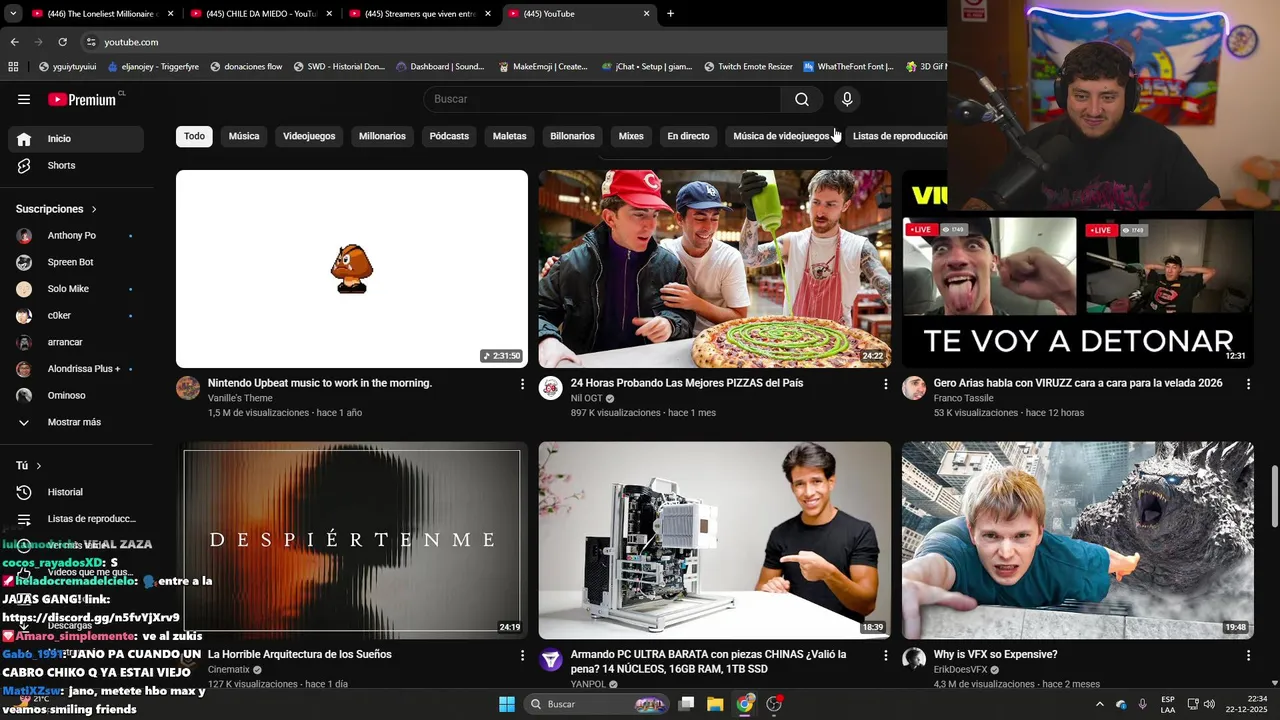Select the Pódcasts filter chip
Image resolution: width=1280 pixels, height=720 pixels.
coord(449,136)
